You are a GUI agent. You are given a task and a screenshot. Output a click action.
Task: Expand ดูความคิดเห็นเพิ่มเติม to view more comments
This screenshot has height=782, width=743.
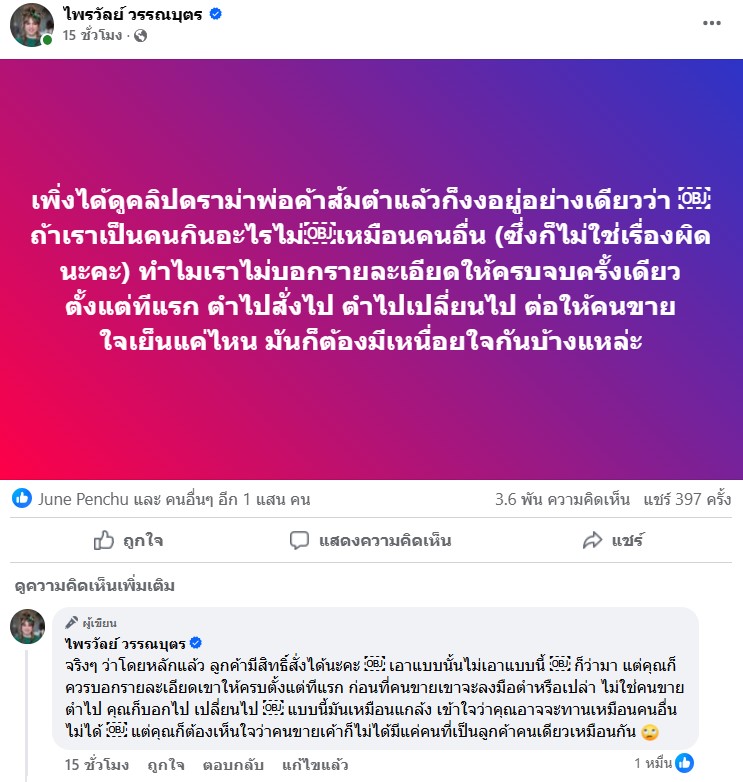95,586
